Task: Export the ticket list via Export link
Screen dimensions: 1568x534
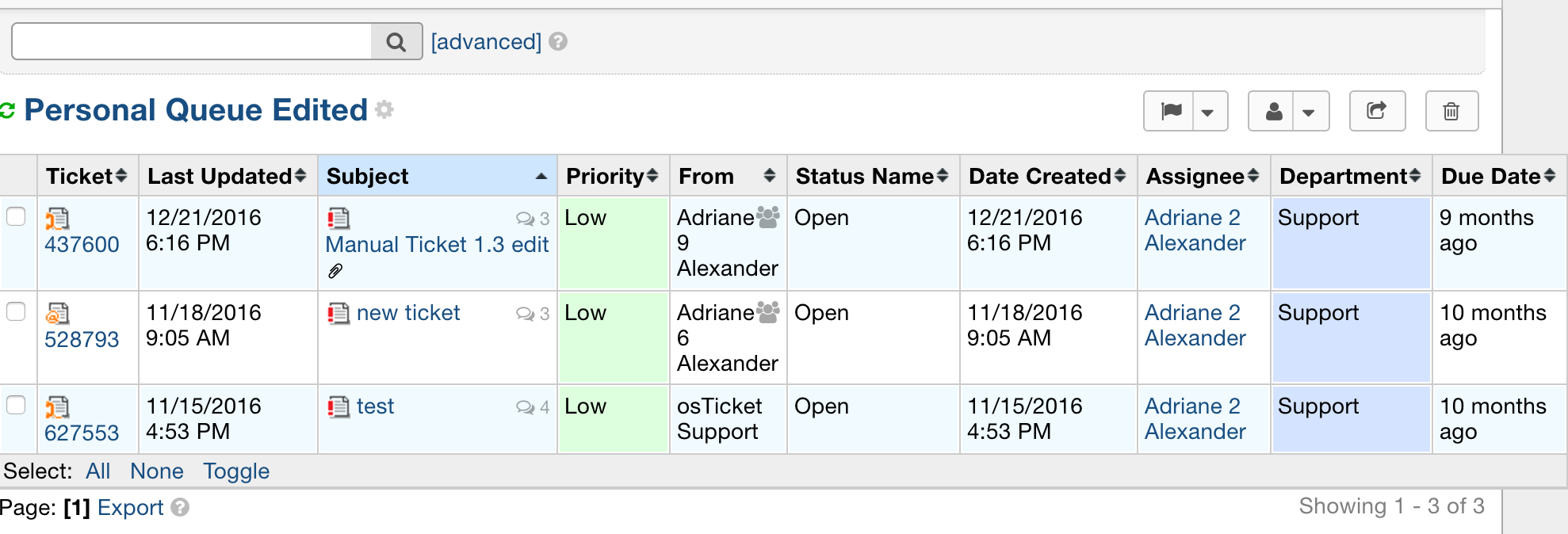Action: (130, 507)
